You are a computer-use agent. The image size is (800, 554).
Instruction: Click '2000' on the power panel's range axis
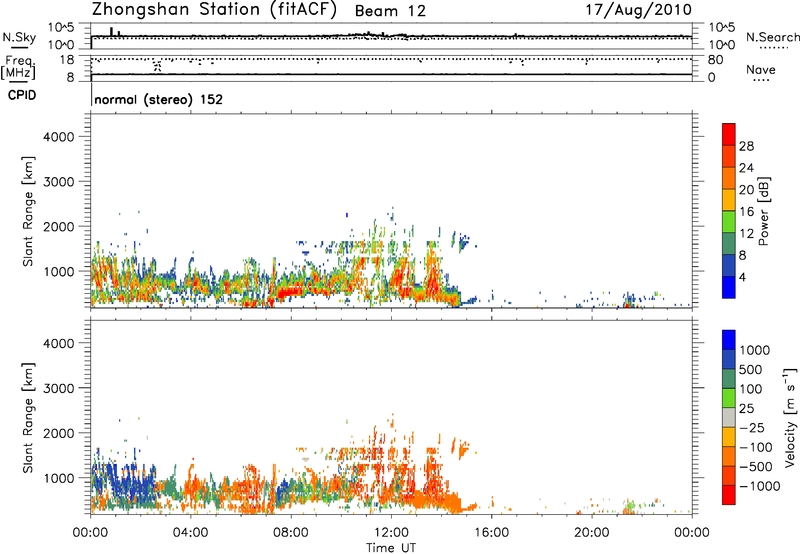(x=59, y=226)
